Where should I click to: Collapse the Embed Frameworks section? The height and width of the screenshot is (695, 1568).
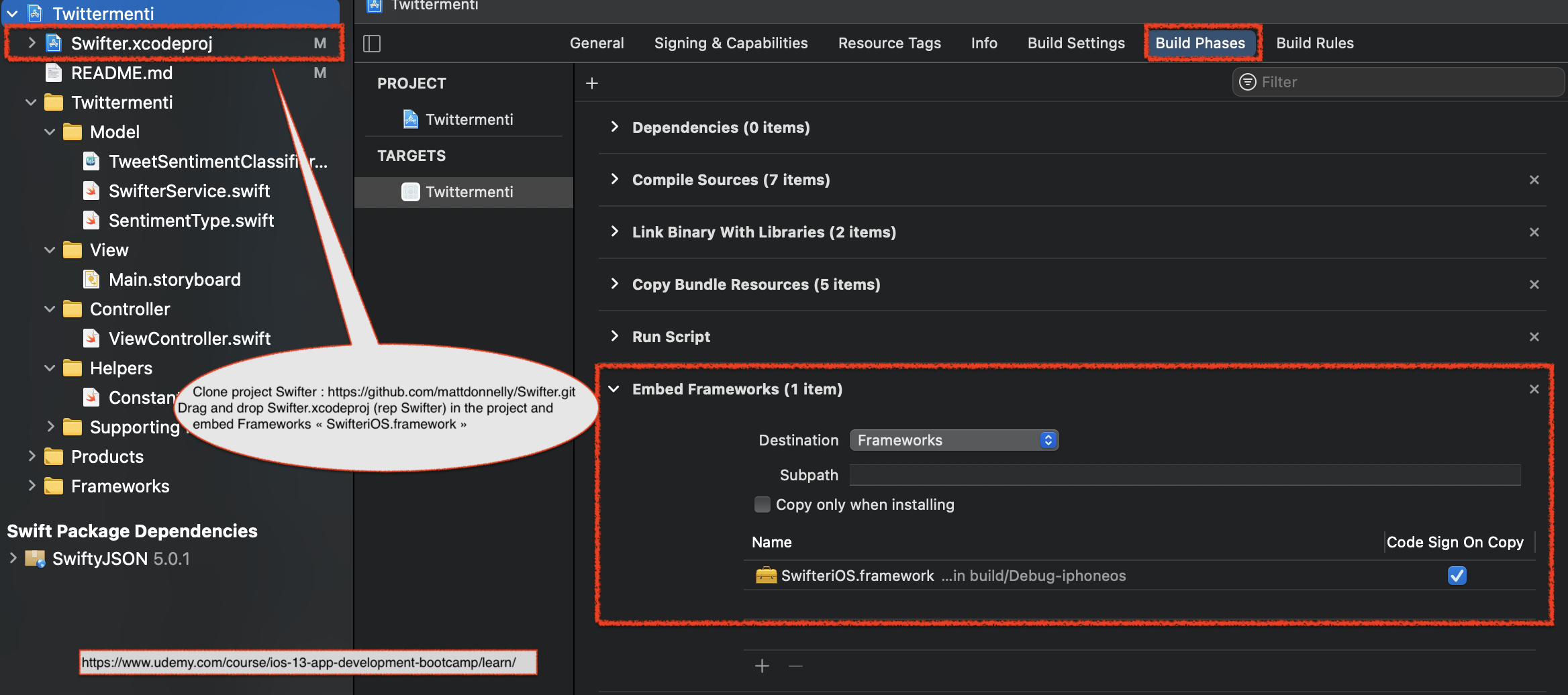(x=614, y=389)
